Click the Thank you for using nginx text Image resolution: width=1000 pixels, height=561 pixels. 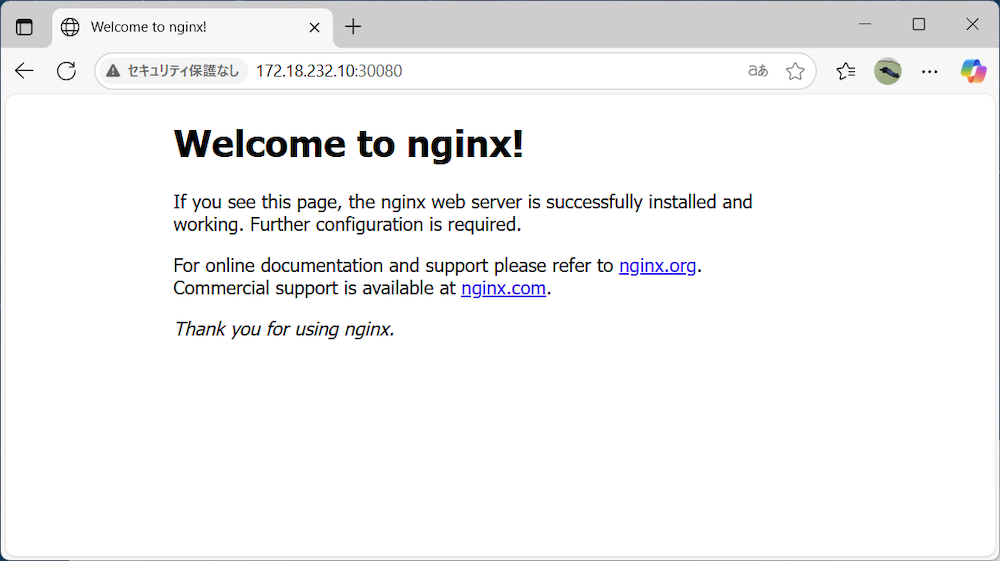284,329
